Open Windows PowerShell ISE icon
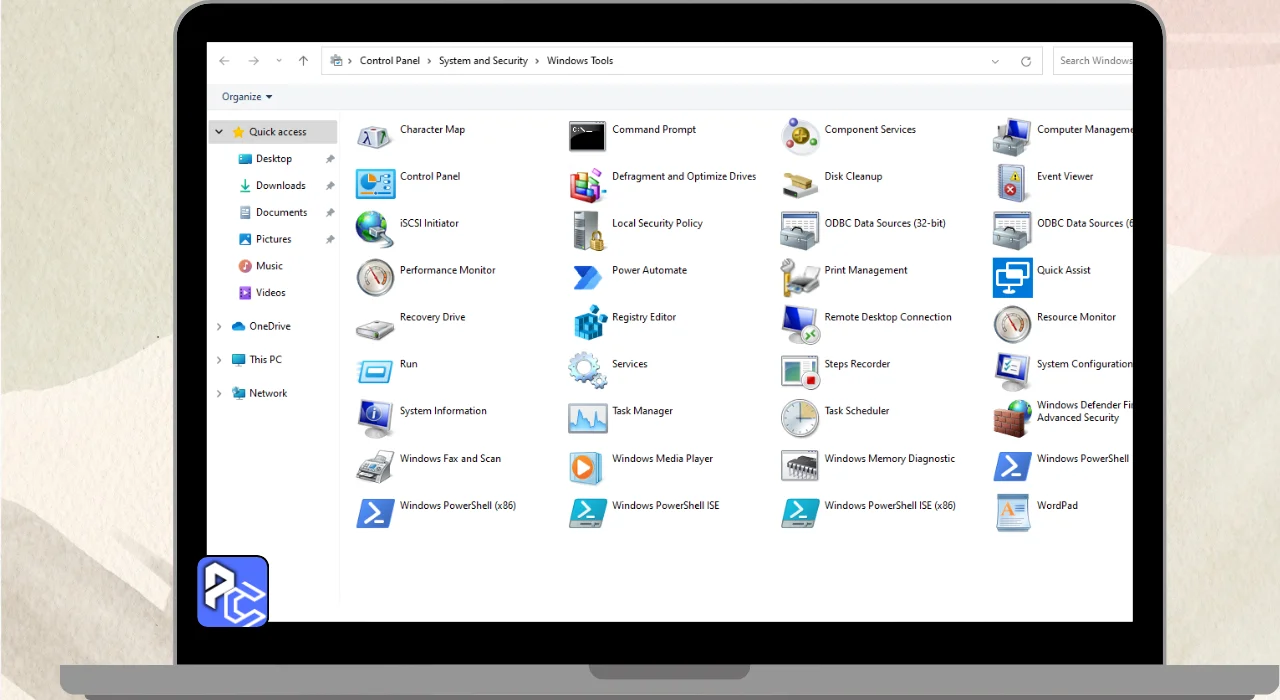1280x700 pixels. (x=587, y=512)
